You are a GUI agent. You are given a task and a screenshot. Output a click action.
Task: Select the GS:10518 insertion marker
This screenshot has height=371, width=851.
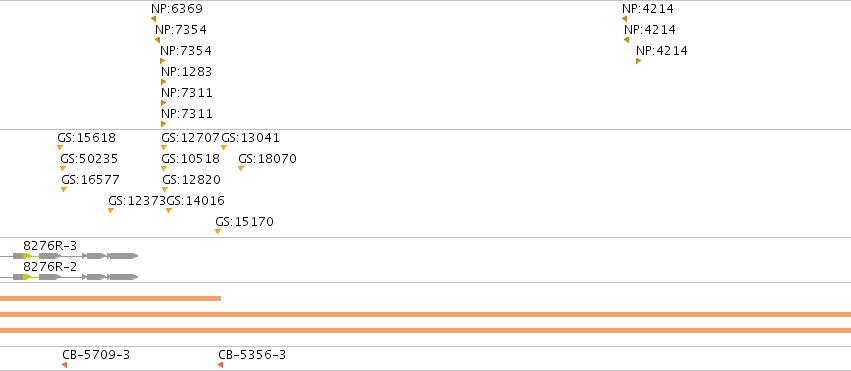(164, 169)
